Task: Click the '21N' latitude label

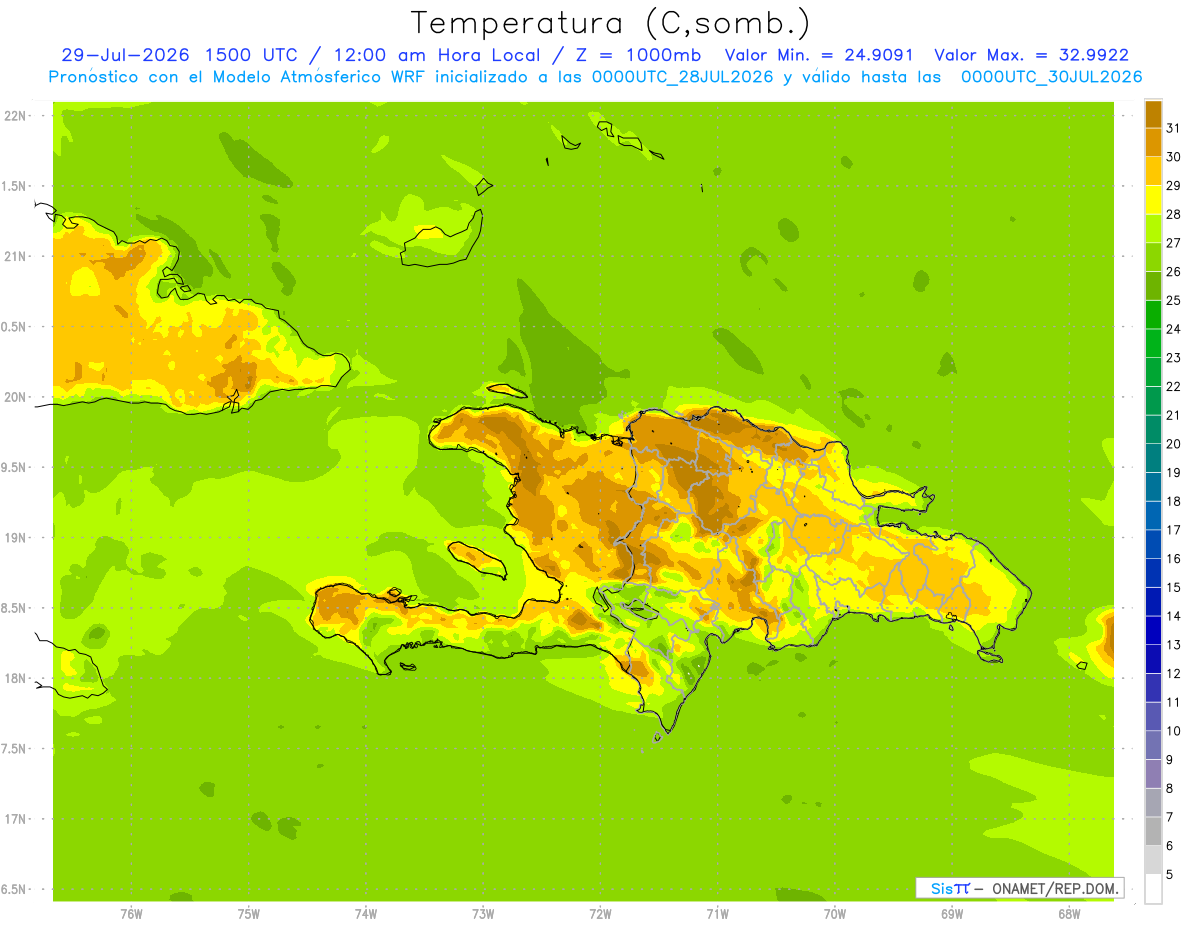Action: pyautogui.click(x=15, y=257)
